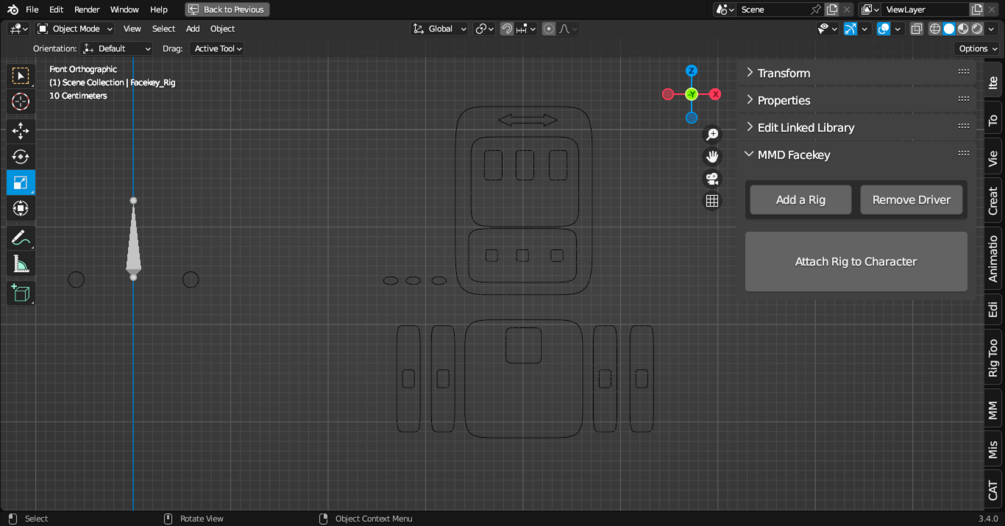The image size is (1005, 526).
Task: Pick the Measure tool
Action: coord(21,265)
